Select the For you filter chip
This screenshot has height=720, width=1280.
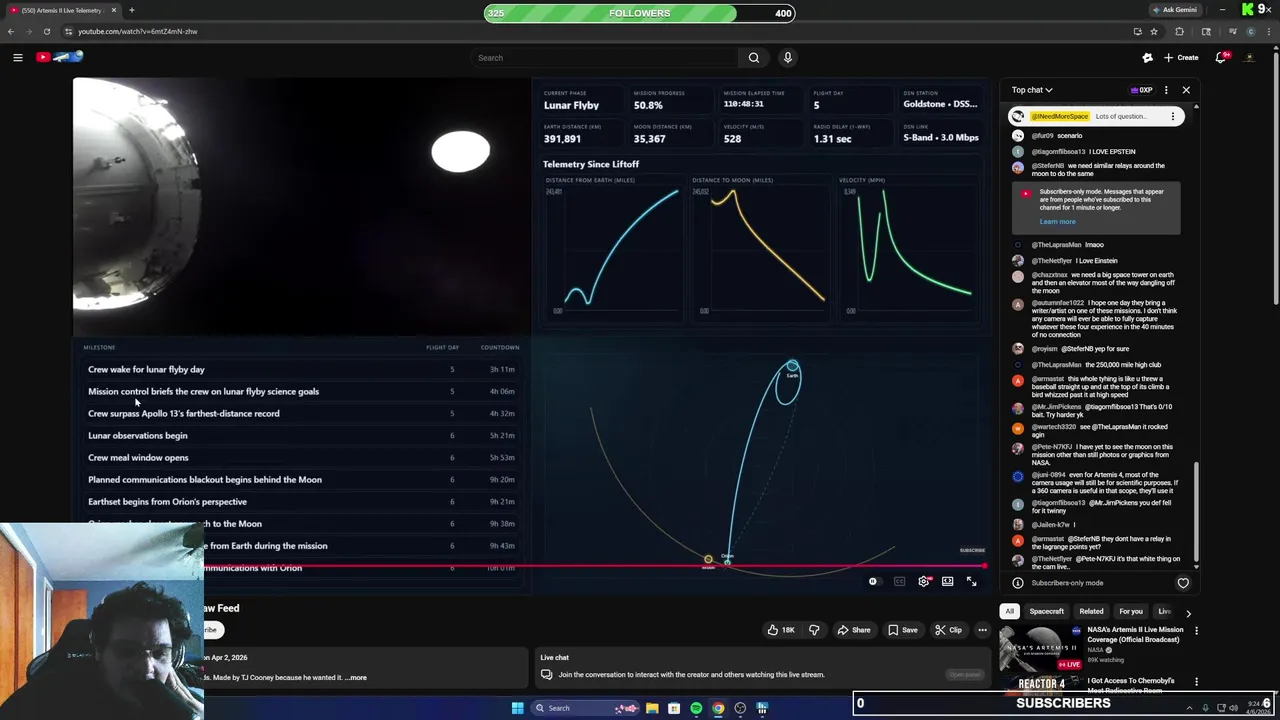point(1131,611)
